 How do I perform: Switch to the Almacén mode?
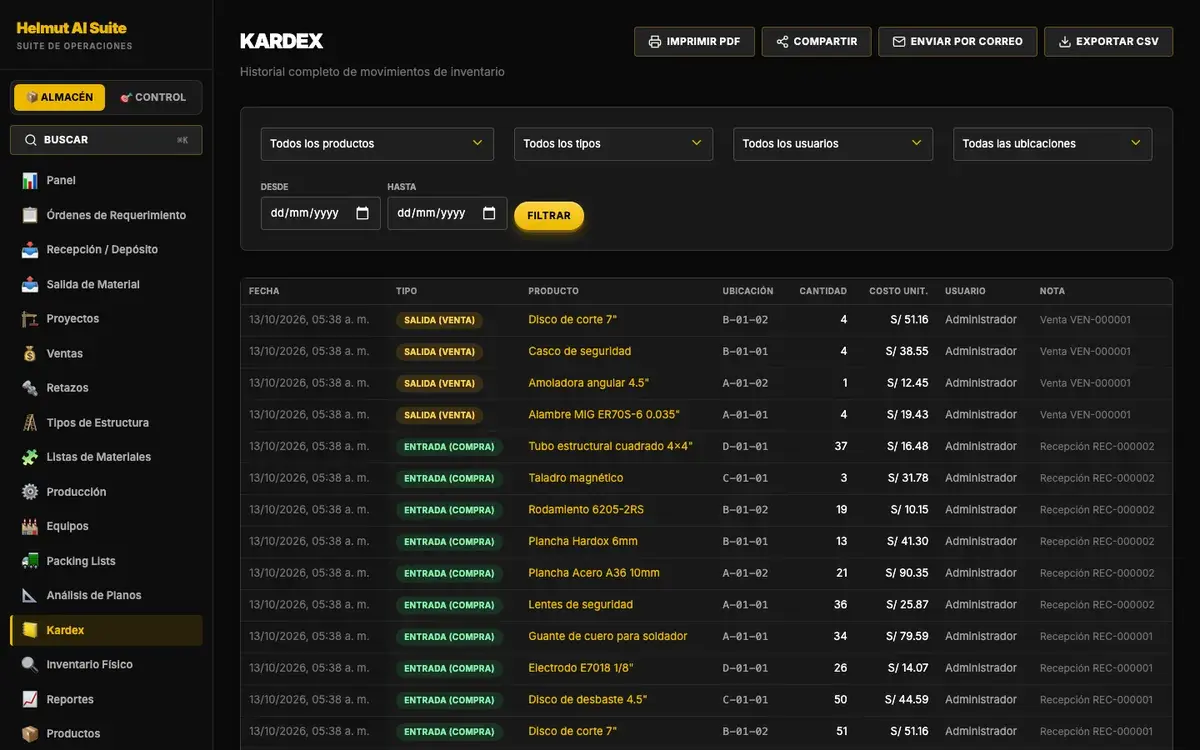click(x=60, y=97)
